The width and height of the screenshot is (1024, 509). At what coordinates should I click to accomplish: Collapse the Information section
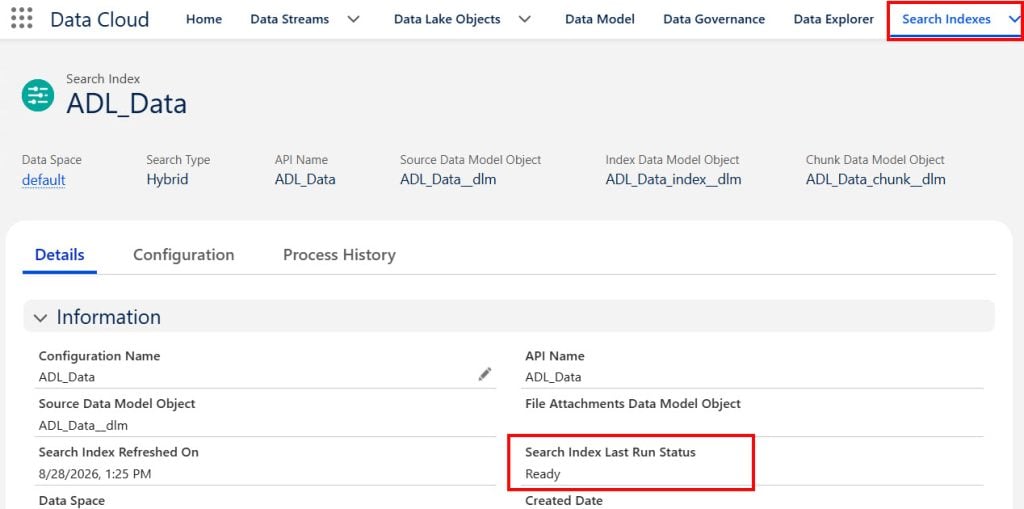(x=40, y=318)
